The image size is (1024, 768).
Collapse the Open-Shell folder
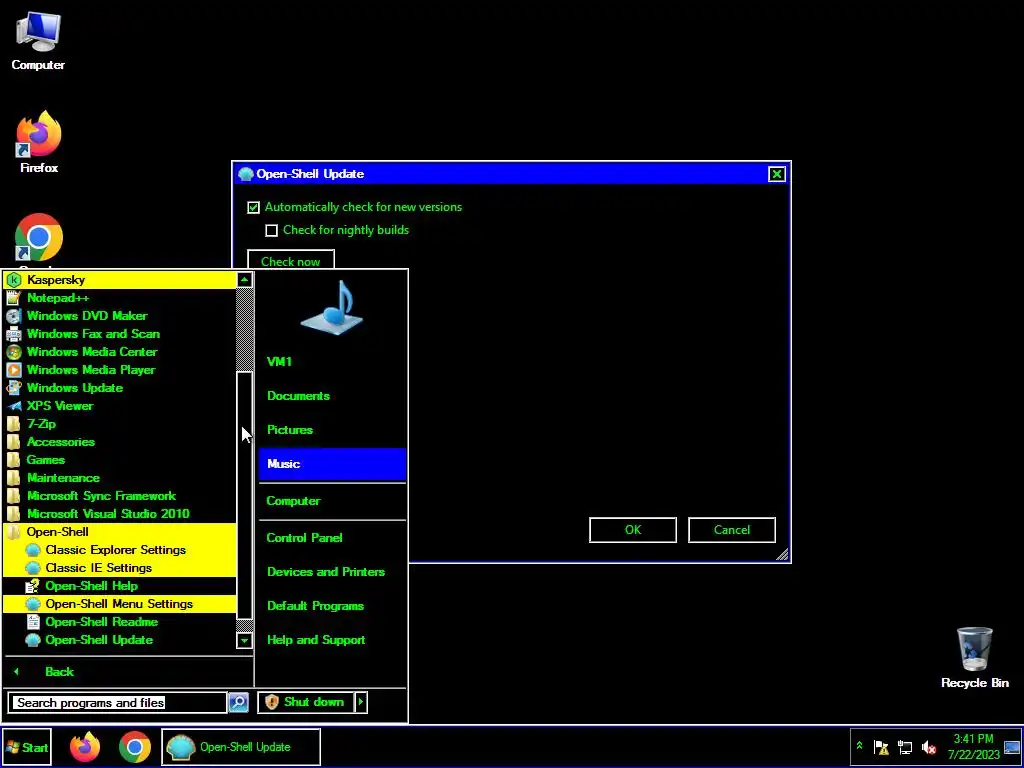(120, 532)
